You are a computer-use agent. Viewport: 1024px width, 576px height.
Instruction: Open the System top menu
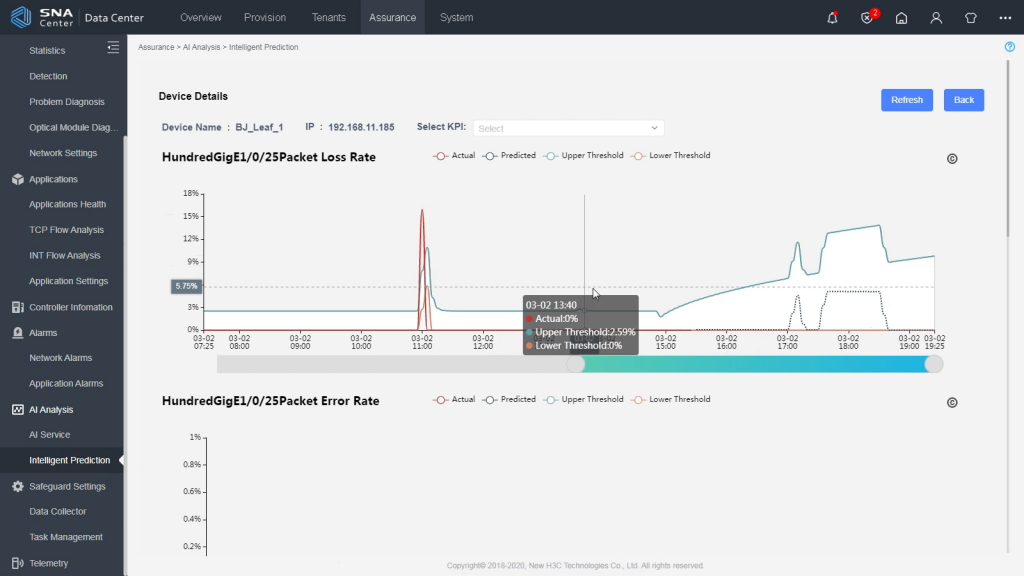(456, 18)
